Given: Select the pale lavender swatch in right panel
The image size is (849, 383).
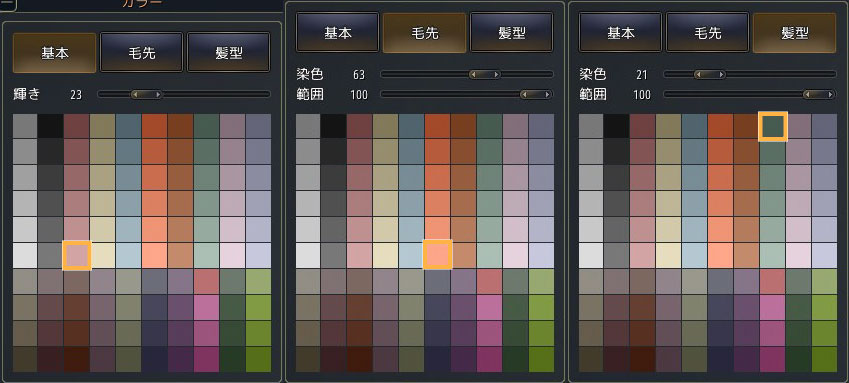Looking at the screenshot, I should coord(825,255).
